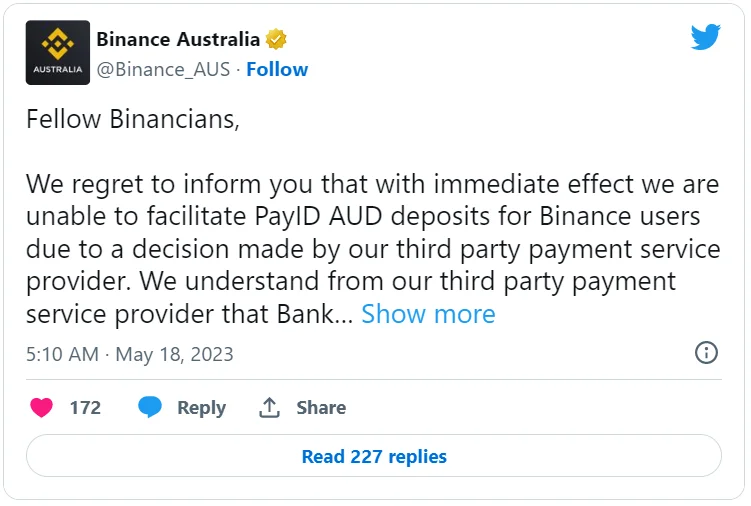
Task: Click the truncated "service provider that Bank…" text
Action: pyautogui.click(x=189, y=314)
